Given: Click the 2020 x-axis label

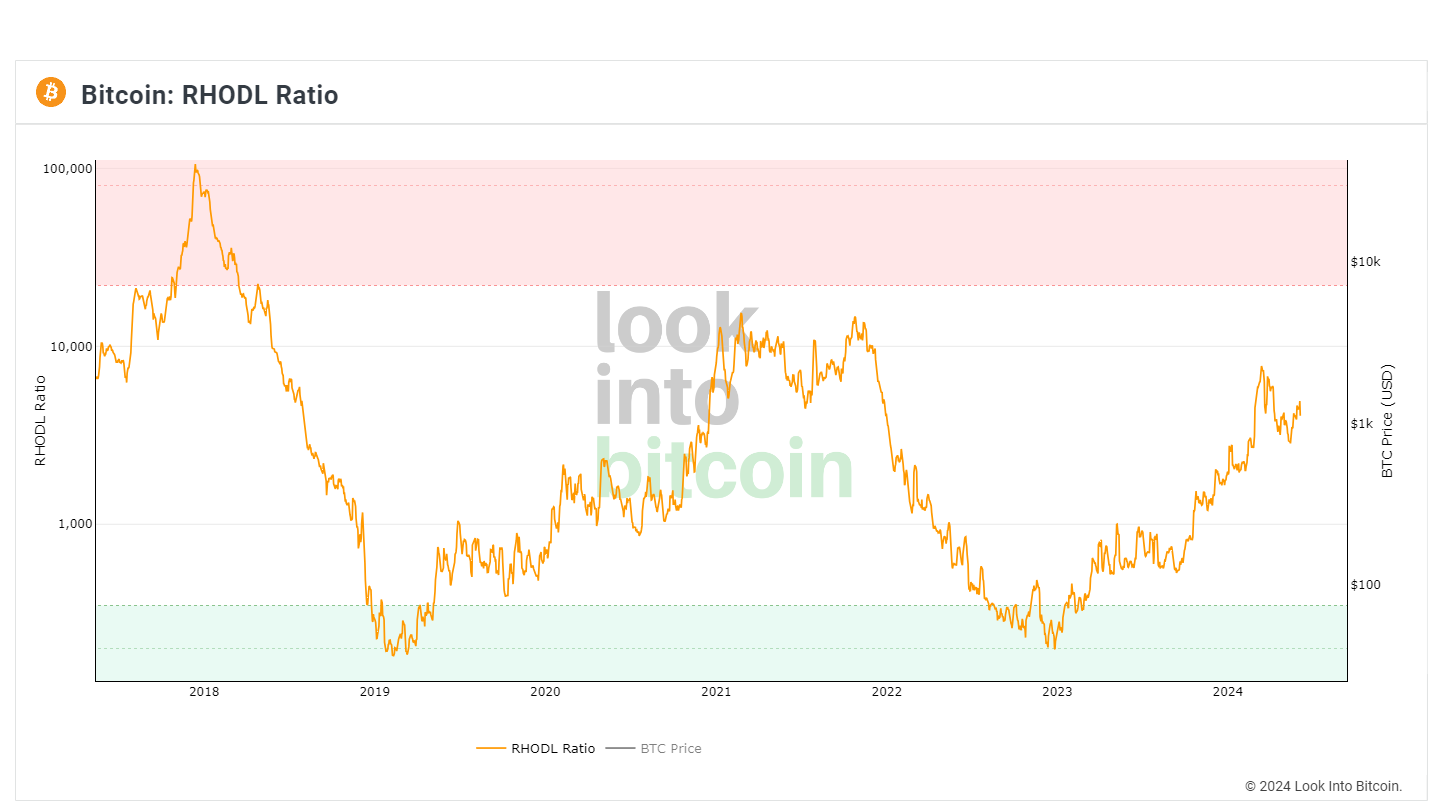Looking at the screenshot, I should click(545, 692).
